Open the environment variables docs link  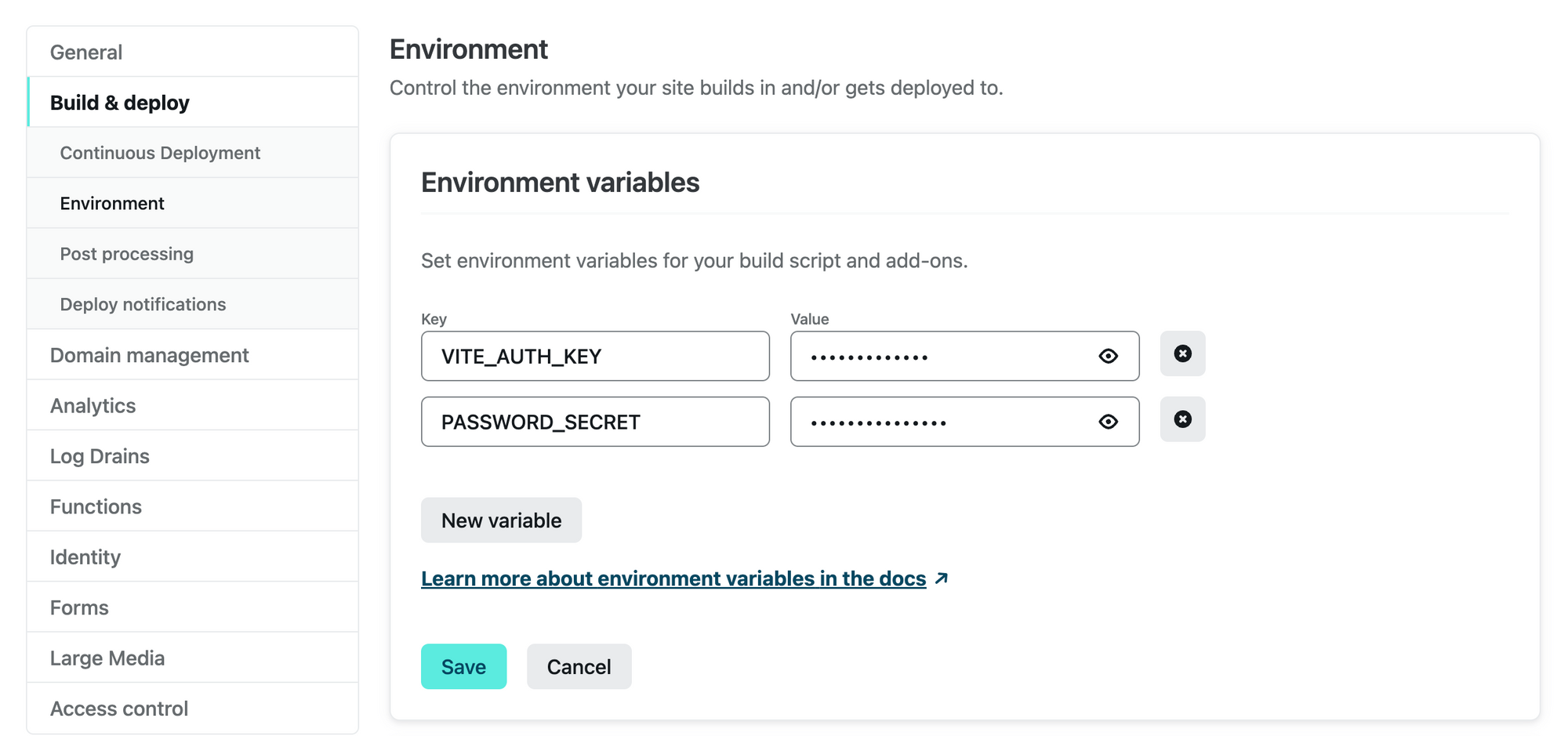click(x=673, y=579)
